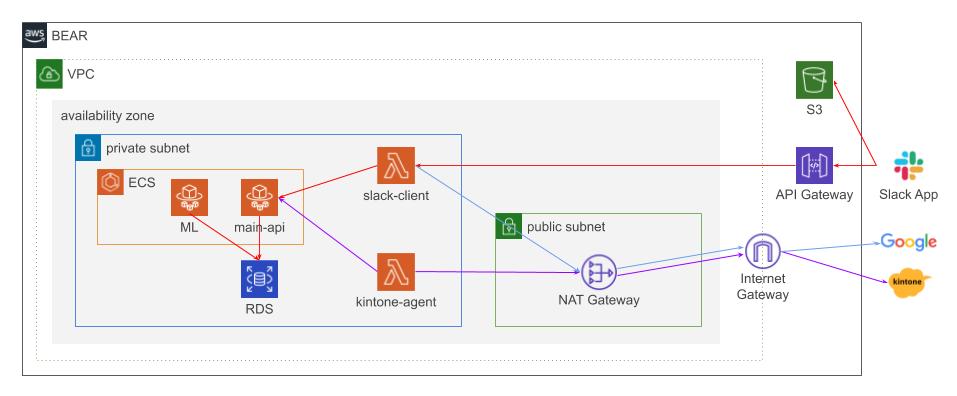The image size is (957, 396).
Task: Click the BEAR account label
Action: pyautogui.click(x=70, y=35)
